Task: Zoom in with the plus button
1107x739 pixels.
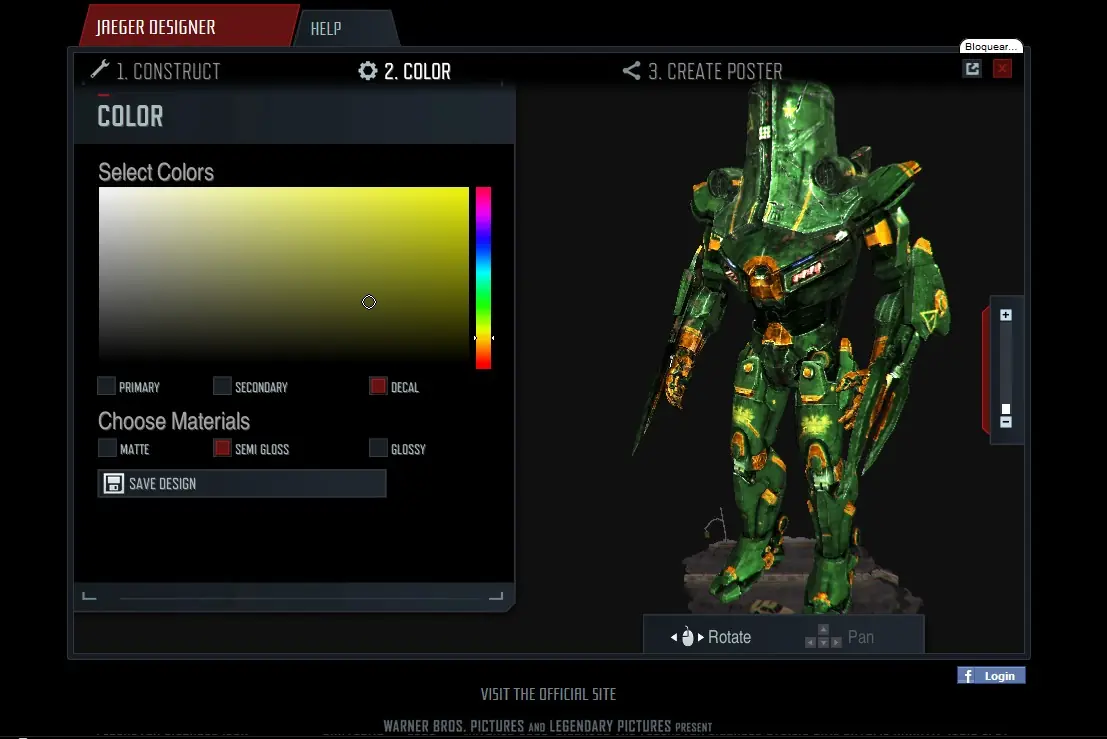Action: [x=1006, y=315]
